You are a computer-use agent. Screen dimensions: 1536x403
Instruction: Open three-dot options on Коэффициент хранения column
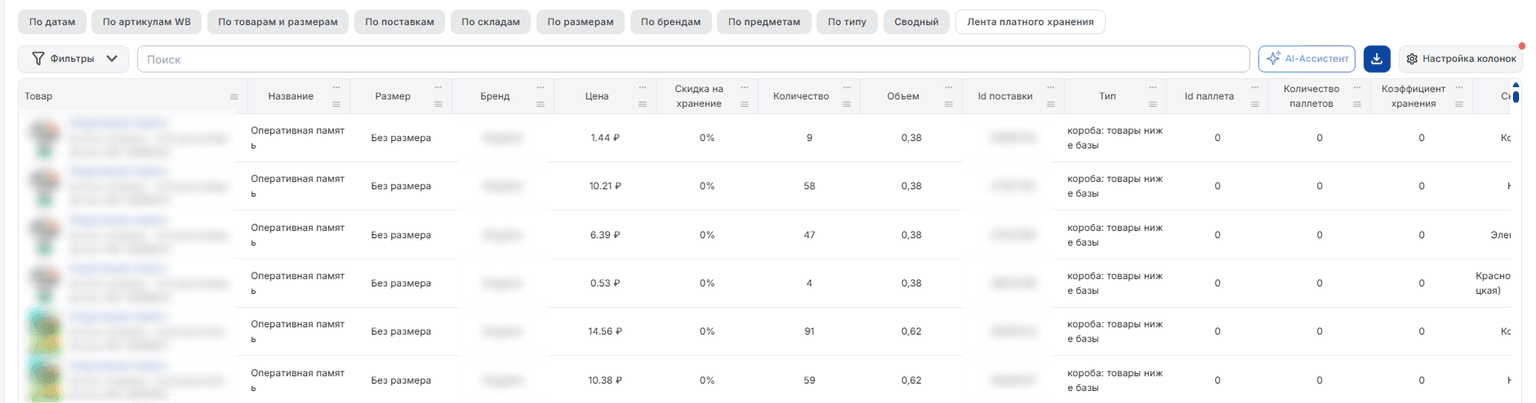1458,87
